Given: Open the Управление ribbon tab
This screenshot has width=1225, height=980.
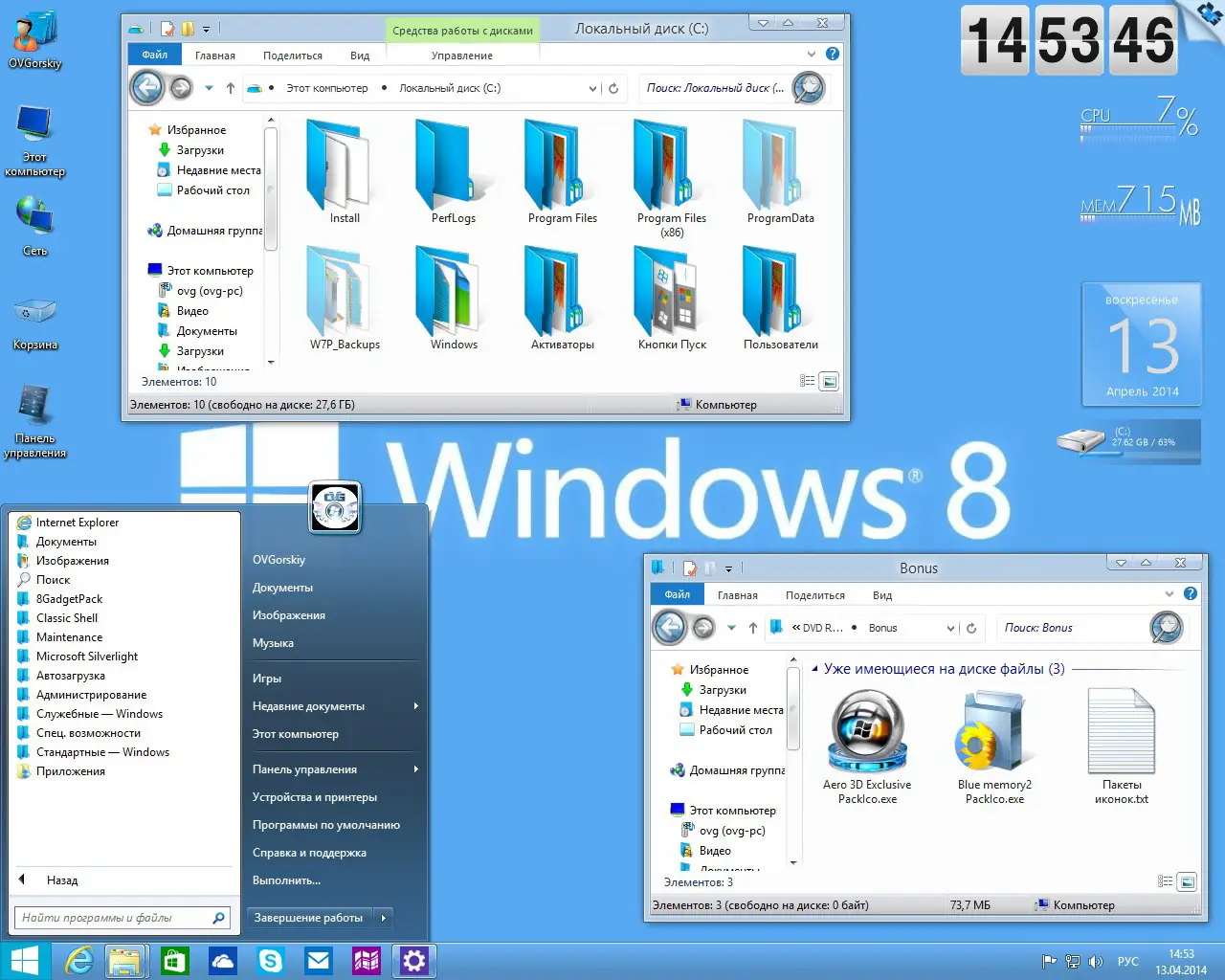Looking at the screenshot, I should pos(462,56).
